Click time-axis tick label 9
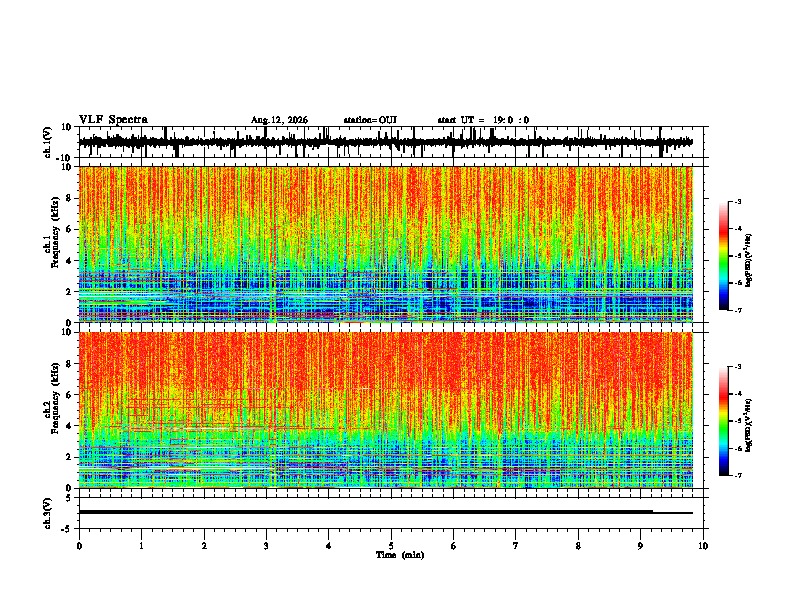 tap(640, 546)
